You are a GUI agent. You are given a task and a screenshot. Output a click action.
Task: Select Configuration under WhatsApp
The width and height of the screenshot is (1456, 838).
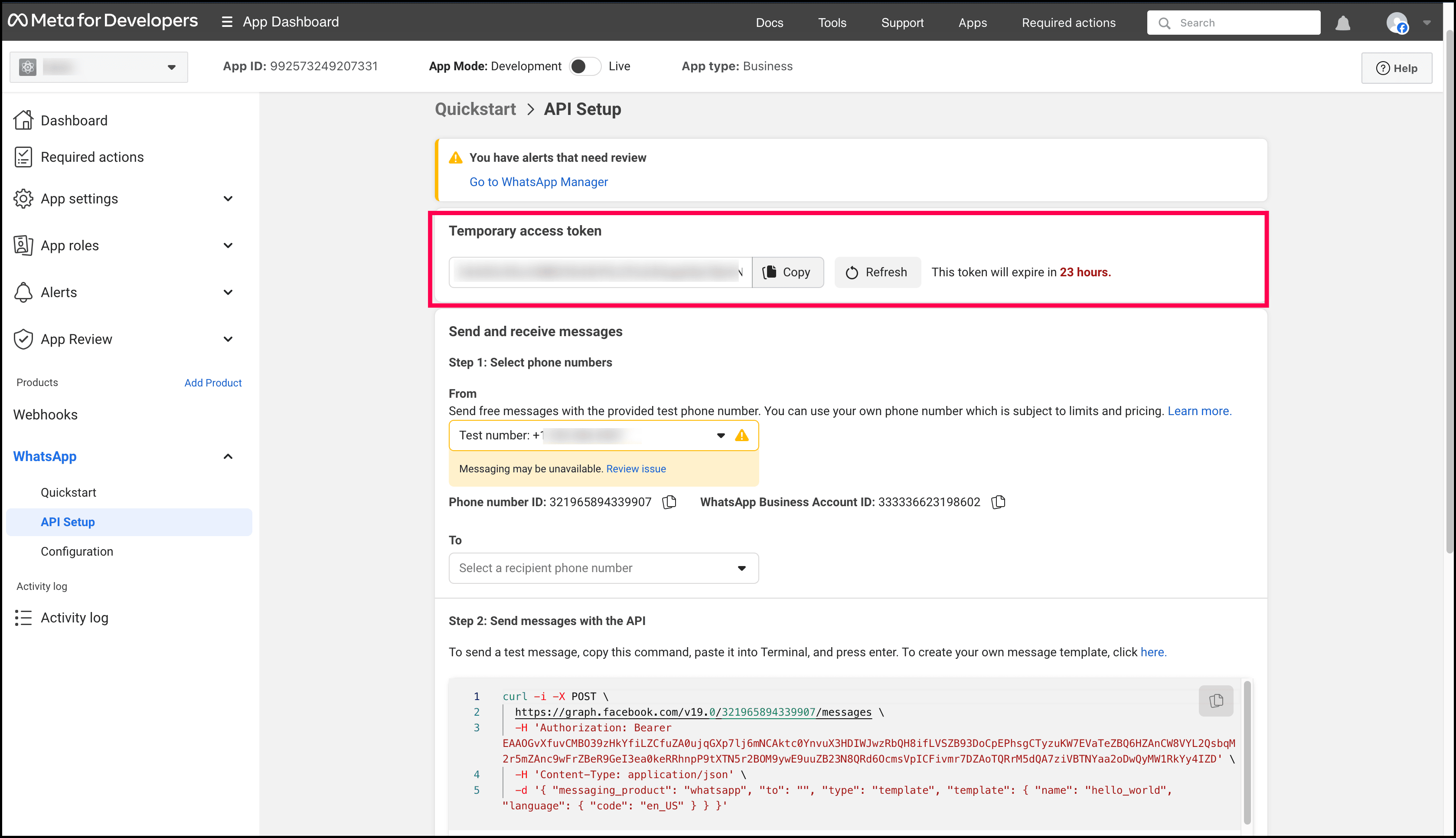coord(77,551)
